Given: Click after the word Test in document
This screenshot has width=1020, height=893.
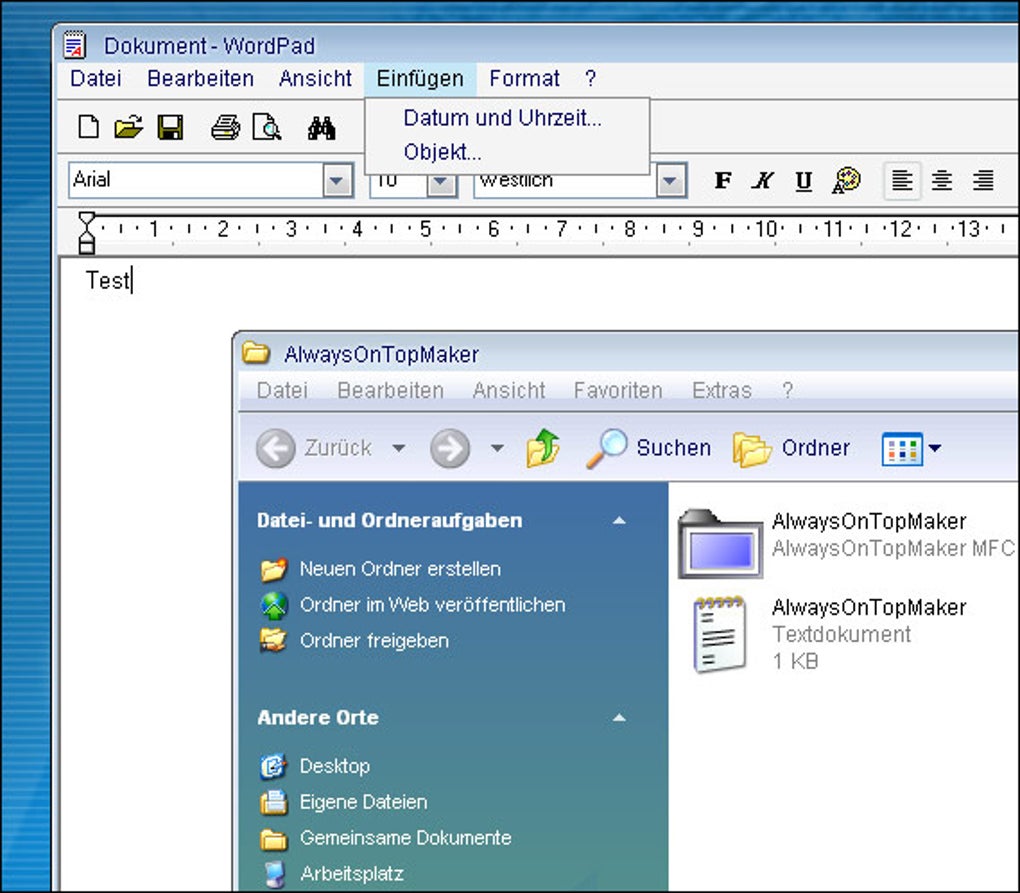Looking at the screenshot, I should click(132, 281).
